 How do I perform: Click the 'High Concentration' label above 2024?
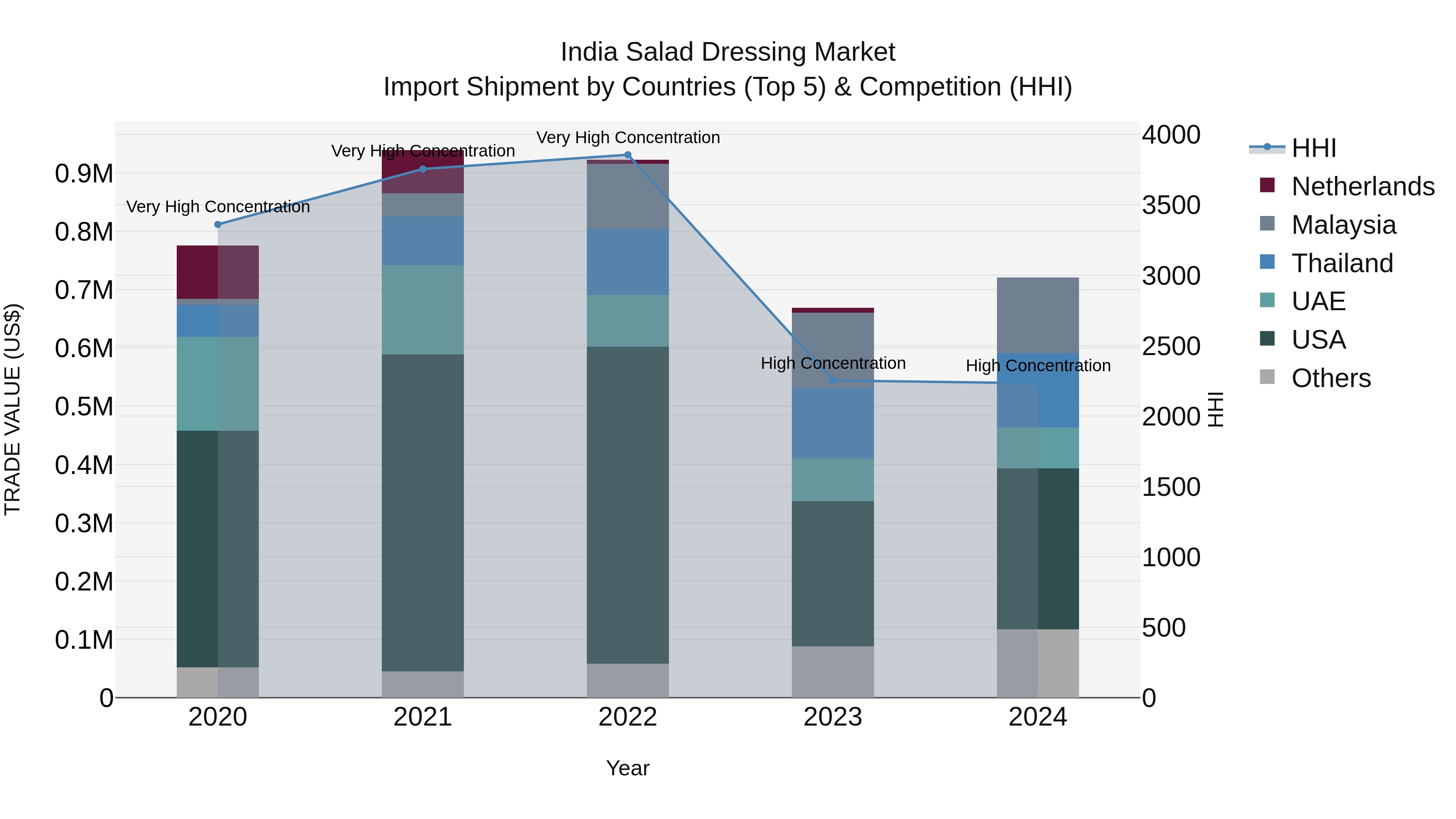click(x=1038, y=366)
